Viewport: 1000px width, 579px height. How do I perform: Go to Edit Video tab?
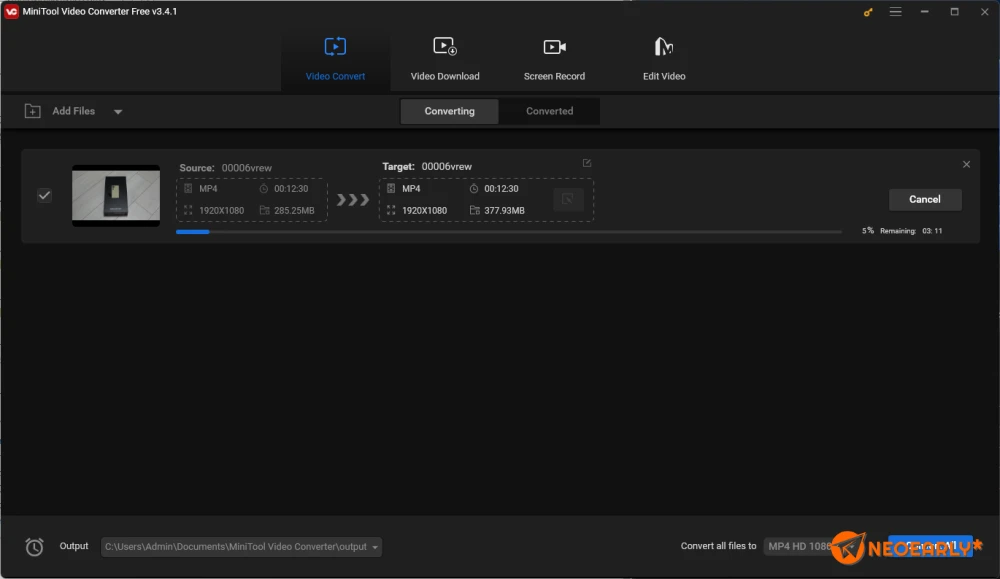click(664, 59)
